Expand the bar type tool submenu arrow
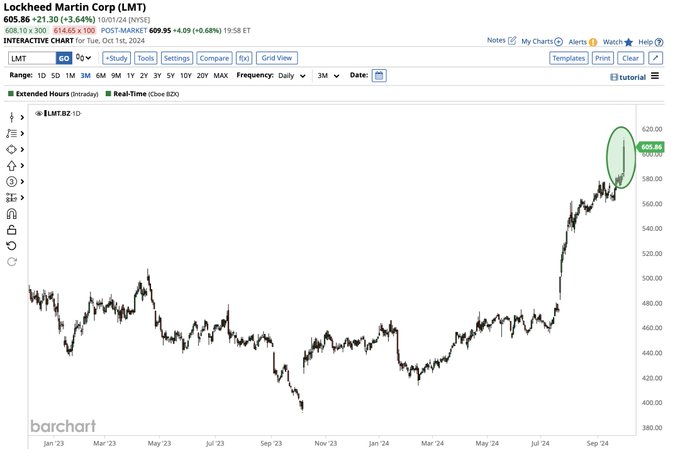Image resolution: width=680 pixels, height=461 pixels. coord(22,118)
